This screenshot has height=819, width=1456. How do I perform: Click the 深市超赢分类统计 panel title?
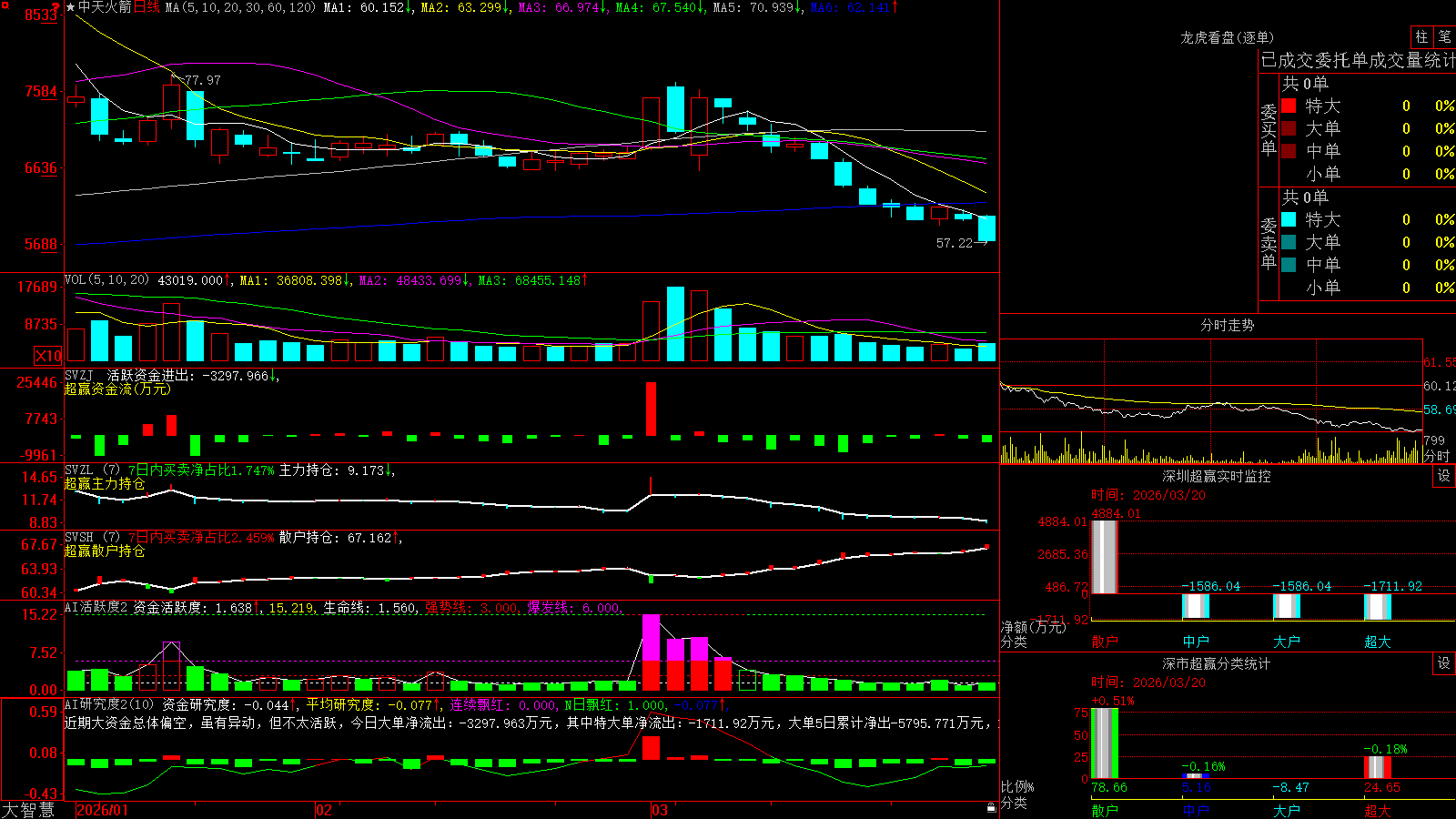click(x=1217, y=663)
